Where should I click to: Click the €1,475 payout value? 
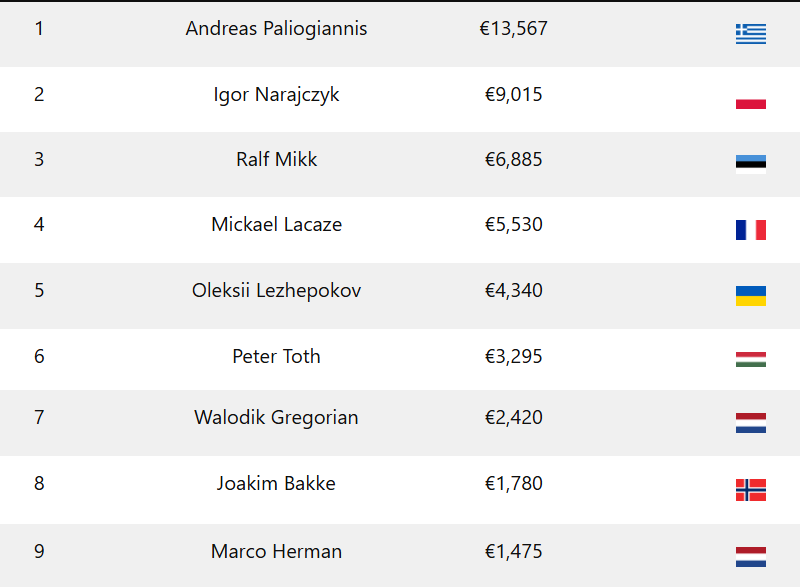(513, 552)
